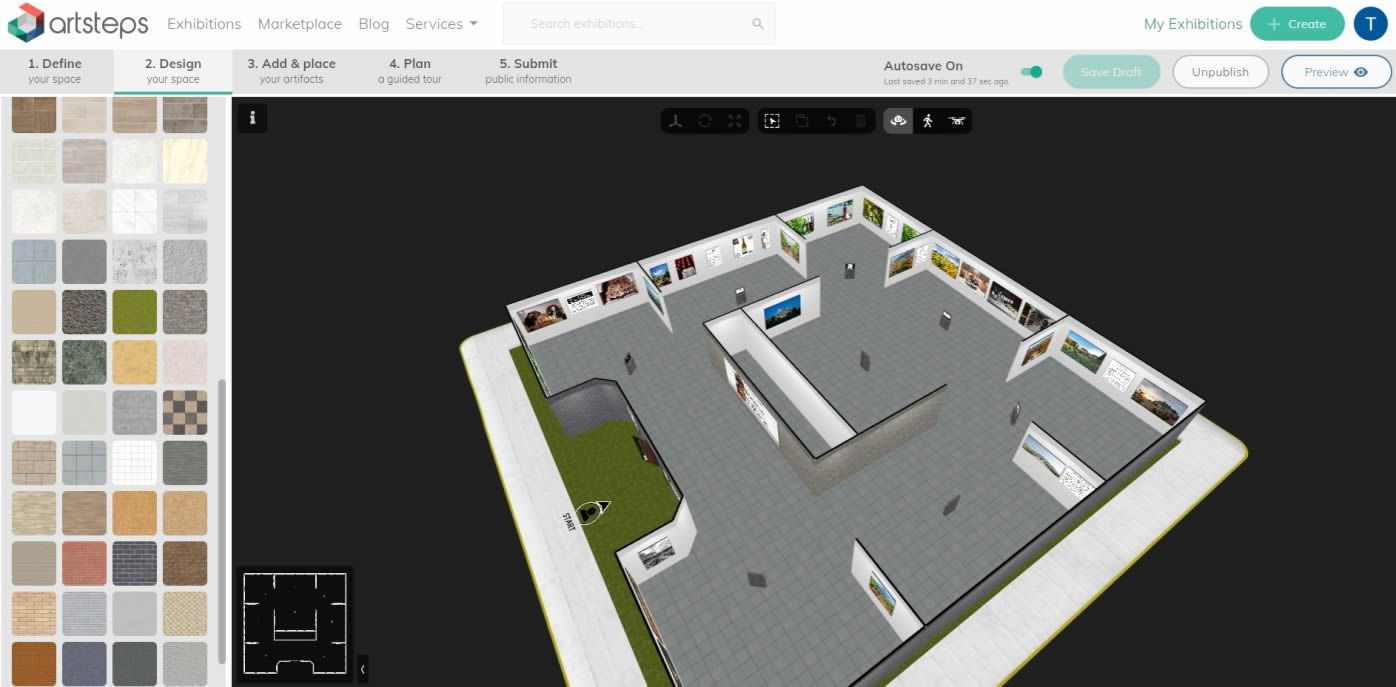Click the undo arrow icon
This screenshot has height=687, width=1396.
(831, 121)
